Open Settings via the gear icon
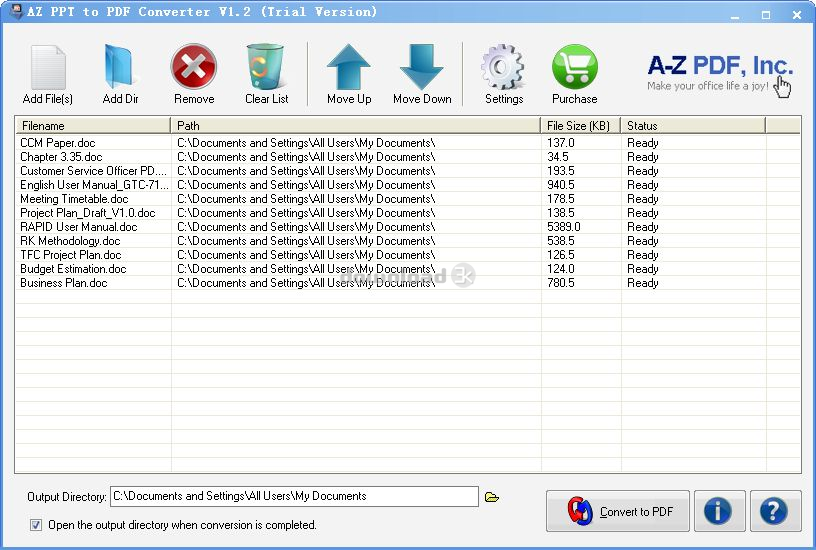The image size is (816, 550). point(503,67)
